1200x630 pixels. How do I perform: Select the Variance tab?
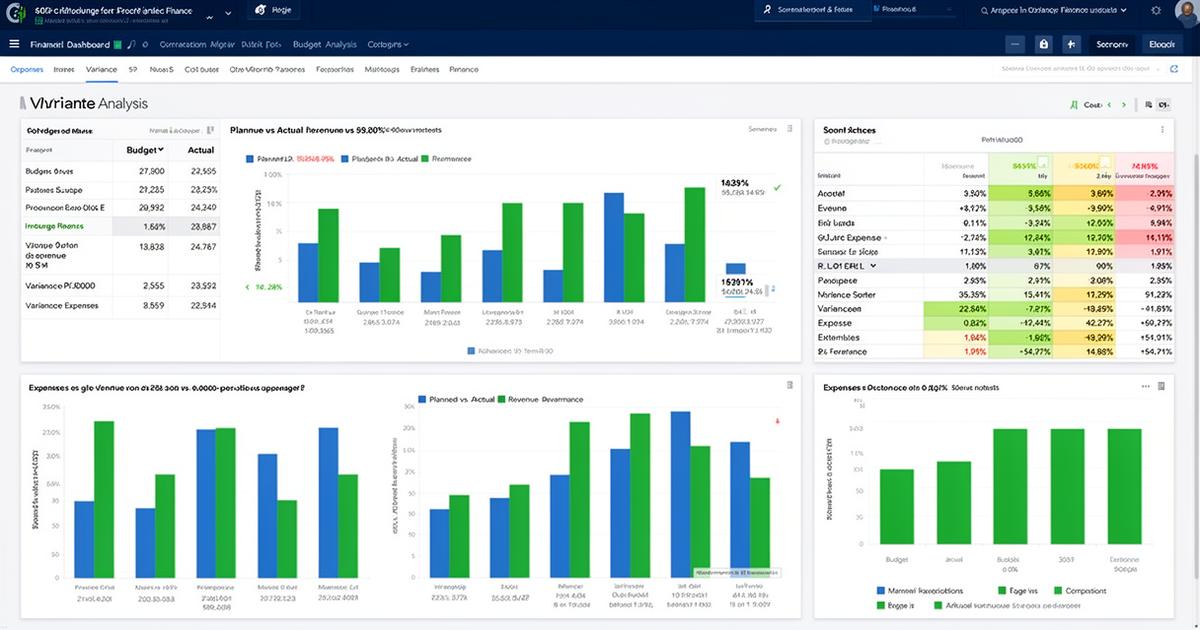pos(101,70)
